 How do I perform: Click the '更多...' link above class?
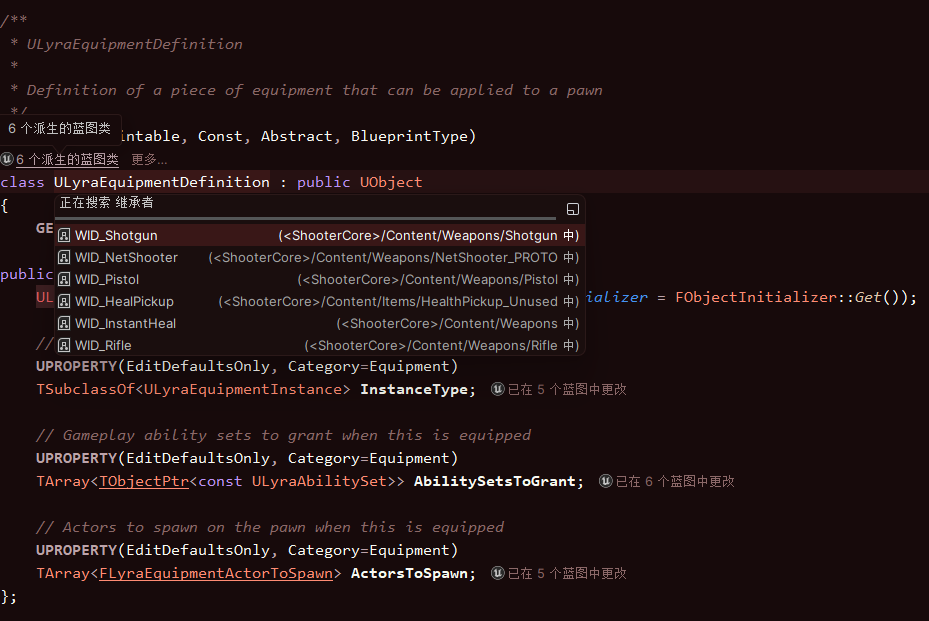coord(149,159)
